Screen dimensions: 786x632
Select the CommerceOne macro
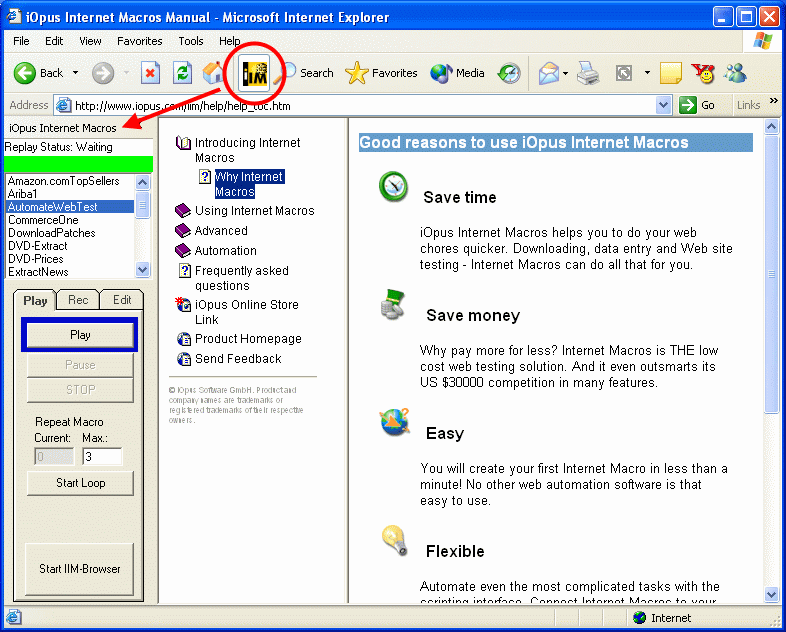(x=70, y=220)
